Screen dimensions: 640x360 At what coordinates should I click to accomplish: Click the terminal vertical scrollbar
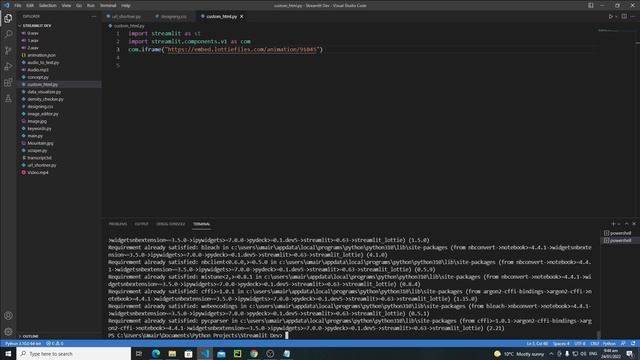coord(598,334)
